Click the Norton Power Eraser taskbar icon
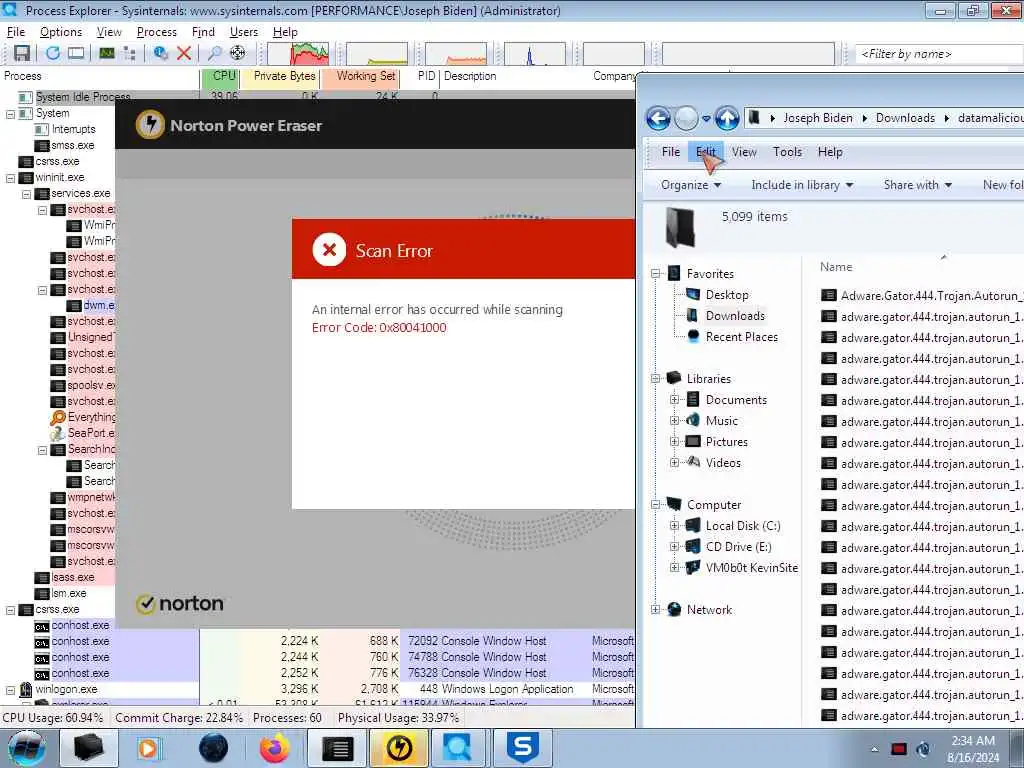The image size is (1024, 768). [x=398, y=748]
